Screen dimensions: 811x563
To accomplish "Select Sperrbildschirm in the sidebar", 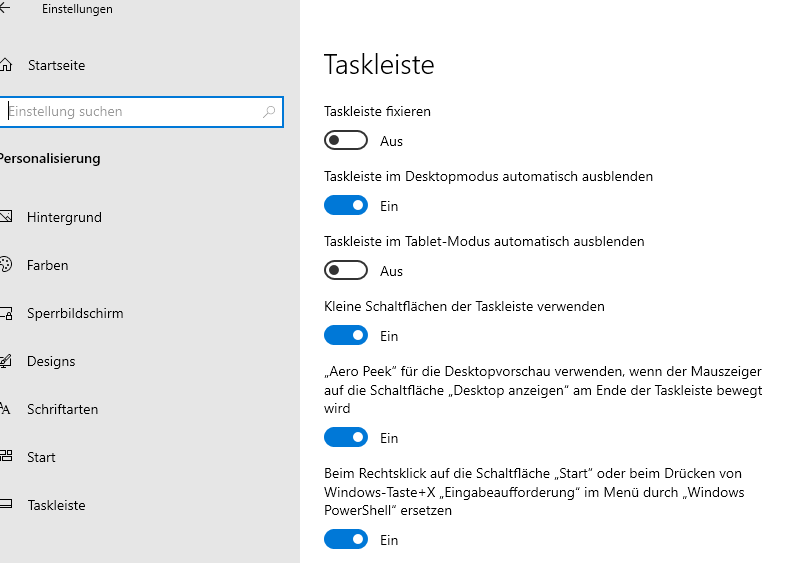I will 75,313.
